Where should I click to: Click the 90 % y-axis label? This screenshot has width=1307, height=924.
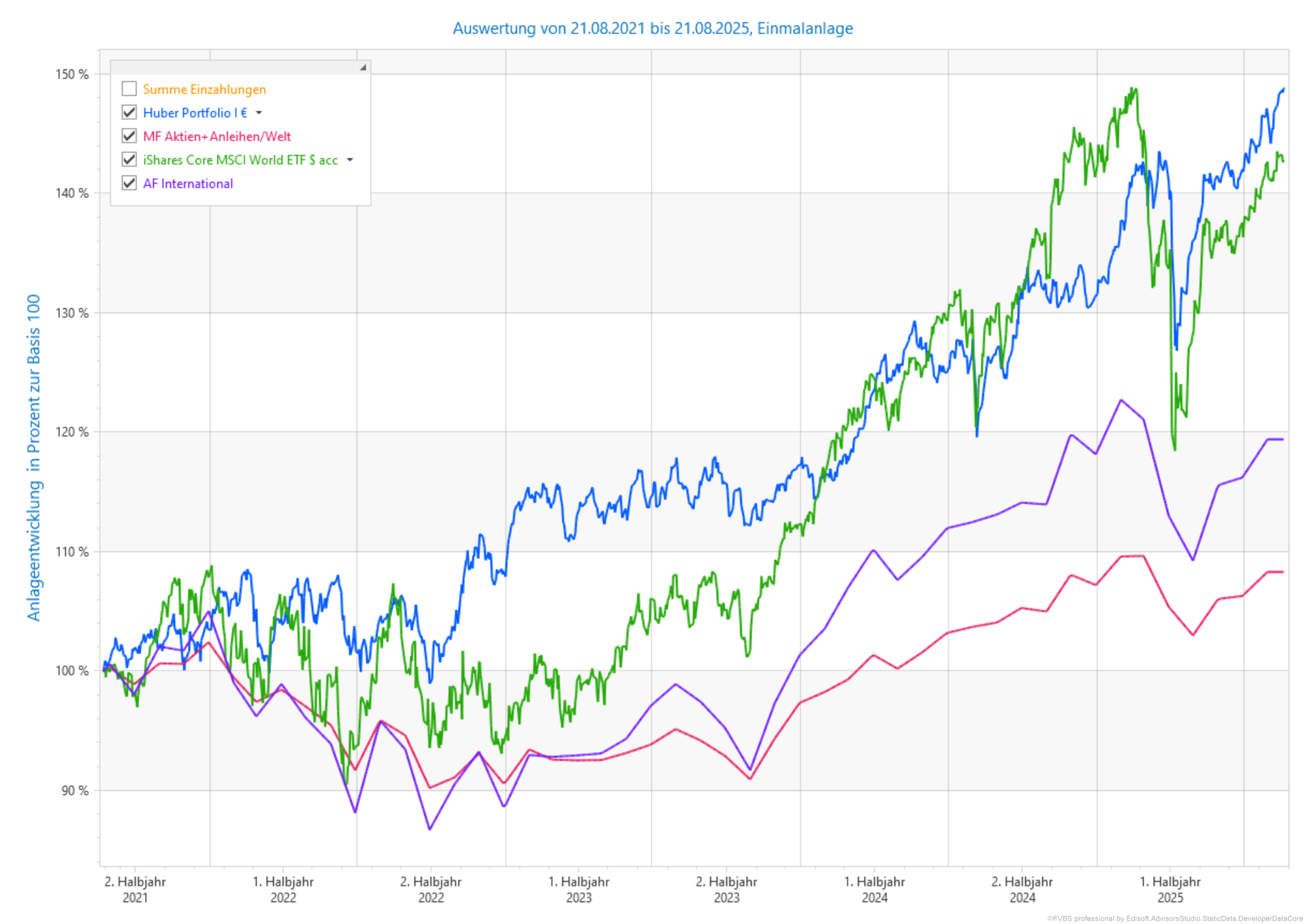click(x=75, y=790)
